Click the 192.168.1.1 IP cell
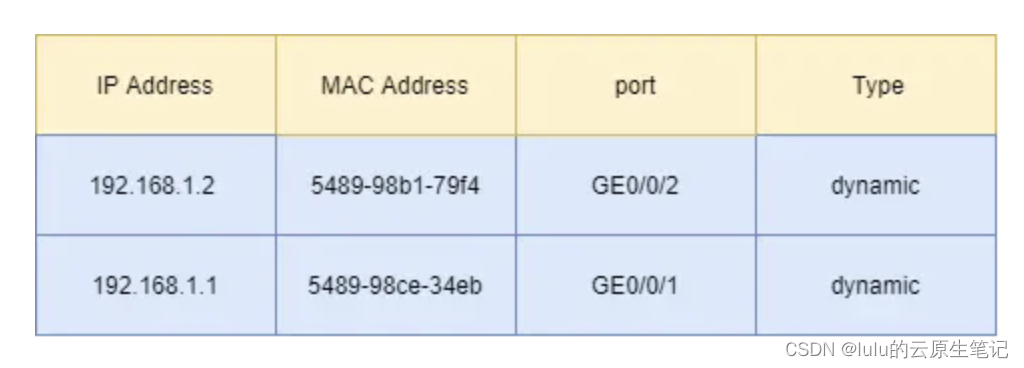Viewport: 1024px width, 368px height. 155,285
